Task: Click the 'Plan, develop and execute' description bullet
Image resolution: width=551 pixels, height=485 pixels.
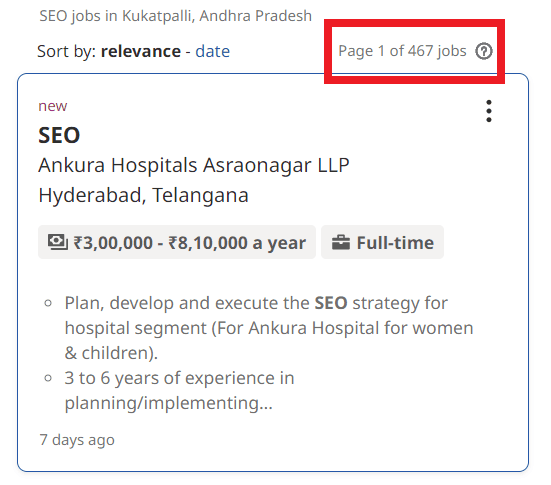Action: [x=269, y=328]
